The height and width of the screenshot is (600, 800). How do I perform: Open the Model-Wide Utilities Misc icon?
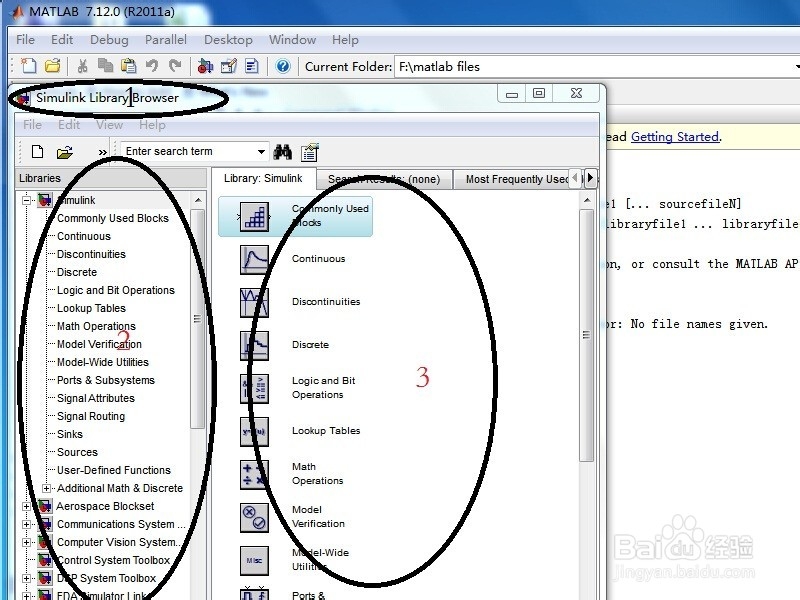point(254,560)
